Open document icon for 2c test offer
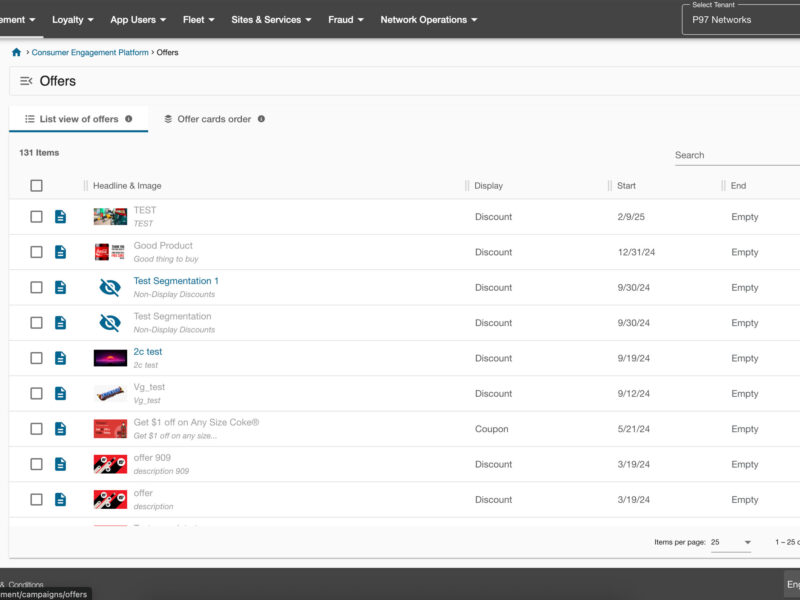Screen dimensions: 800x600 (60, 358)
